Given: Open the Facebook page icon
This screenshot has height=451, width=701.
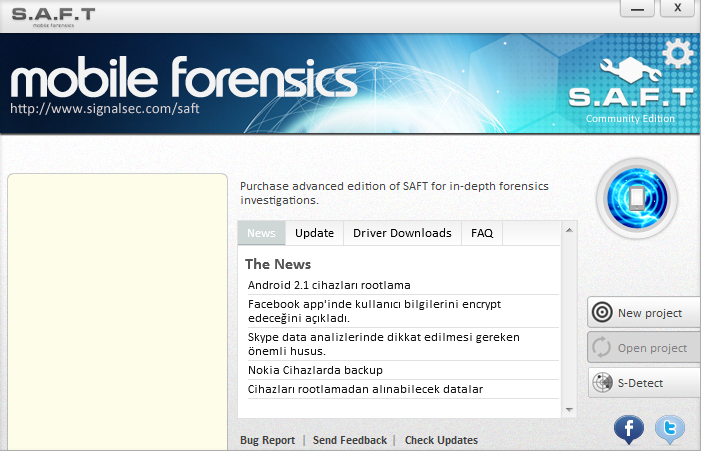Looking at the screenshot, I should pyautogui.click(x=629, y=430).
